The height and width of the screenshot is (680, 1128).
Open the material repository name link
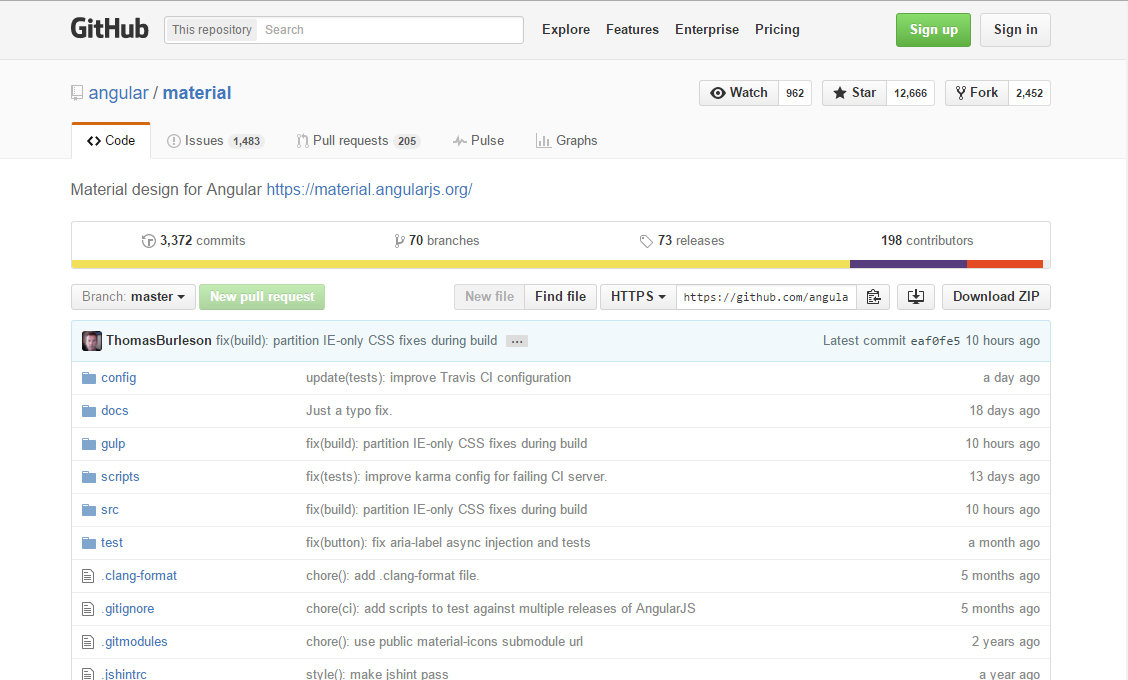point(197,93)
